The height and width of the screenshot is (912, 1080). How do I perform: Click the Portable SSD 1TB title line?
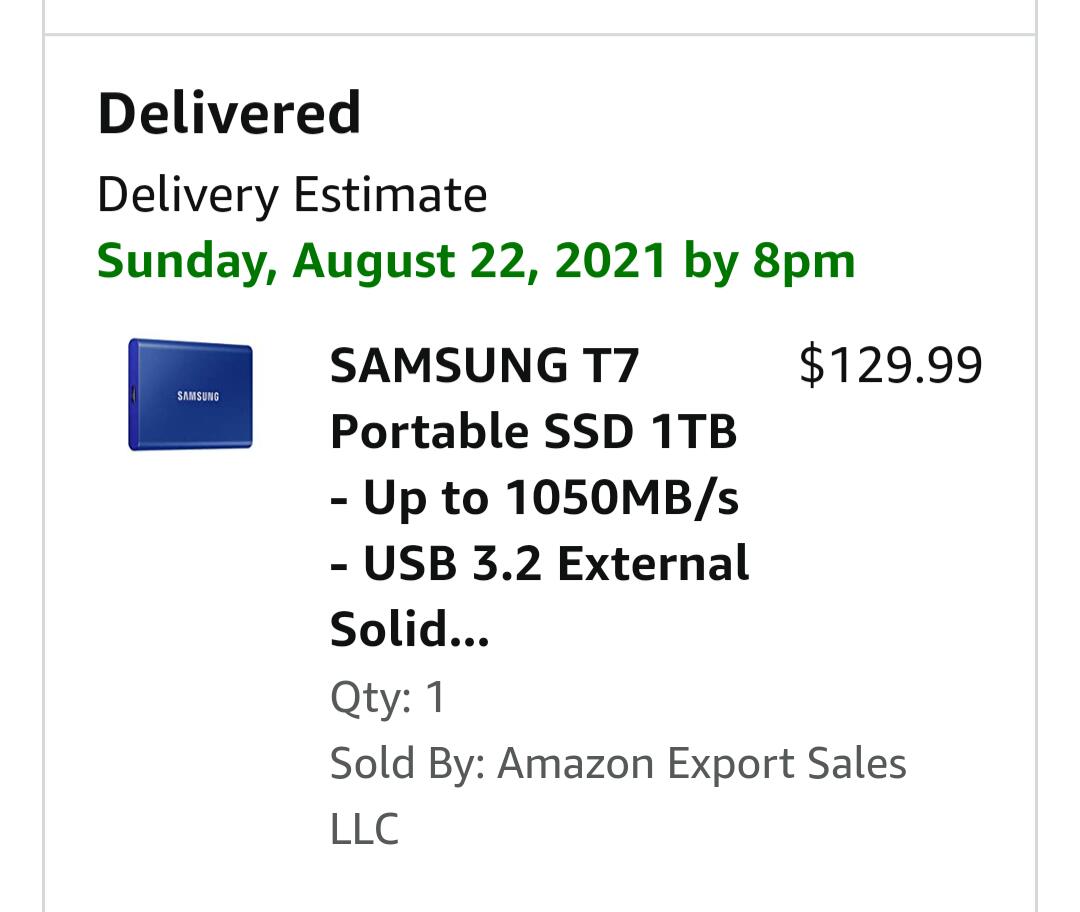tap(533, 431)
